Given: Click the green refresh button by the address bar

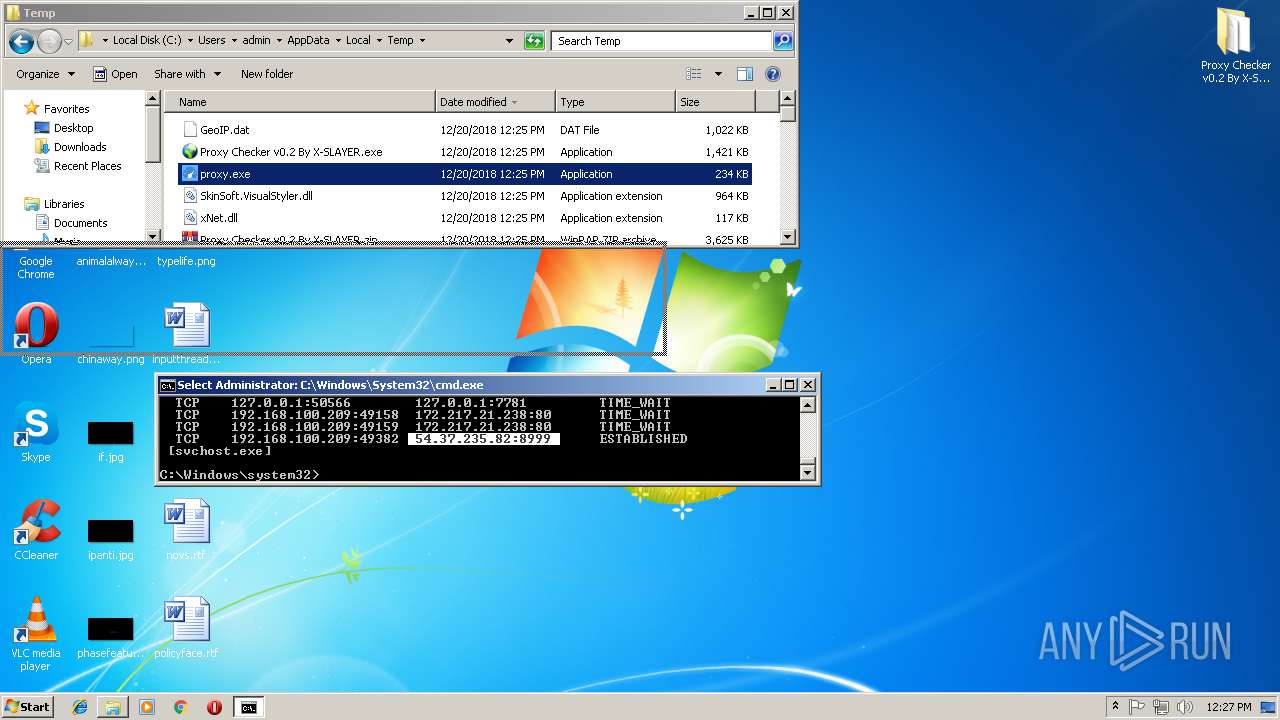Looking at the screenshot, I should point(535,41).
